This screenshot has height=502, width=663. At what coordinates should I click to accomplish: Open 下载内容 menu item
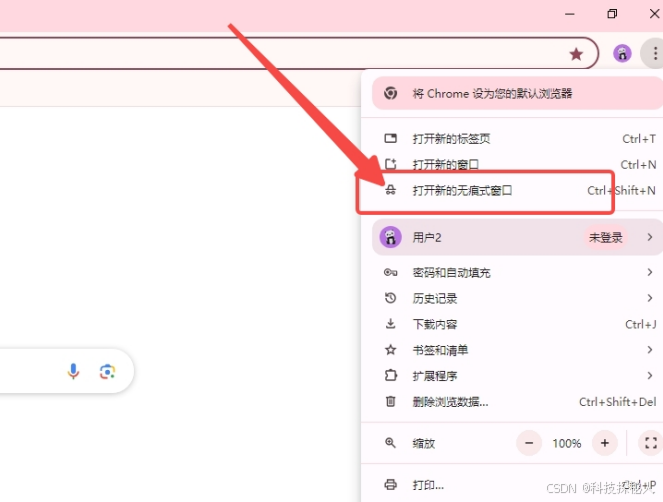[512, 324]
